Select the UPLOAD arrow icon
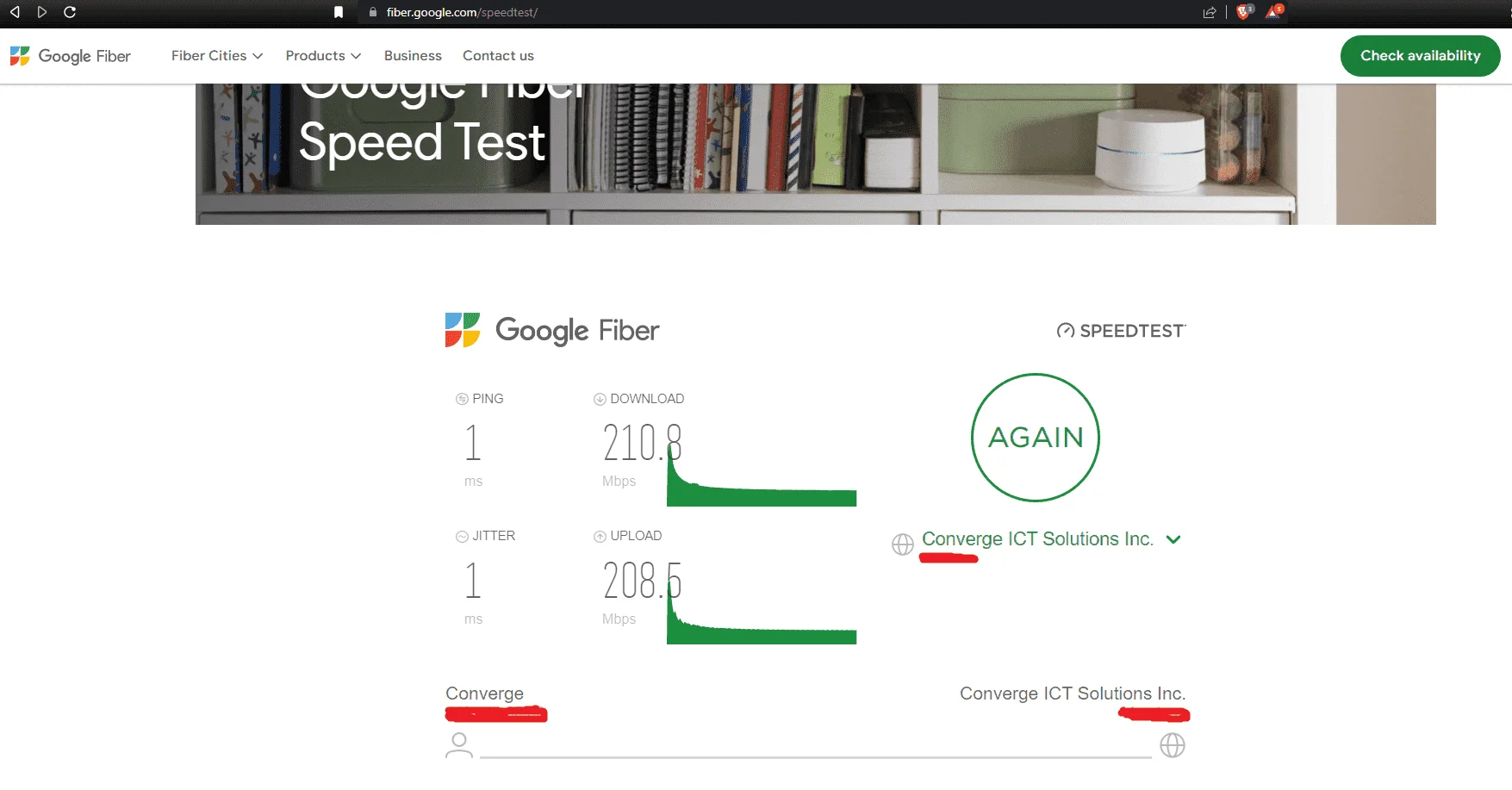This screenshot has width=1512, height=790. [600, 536]
